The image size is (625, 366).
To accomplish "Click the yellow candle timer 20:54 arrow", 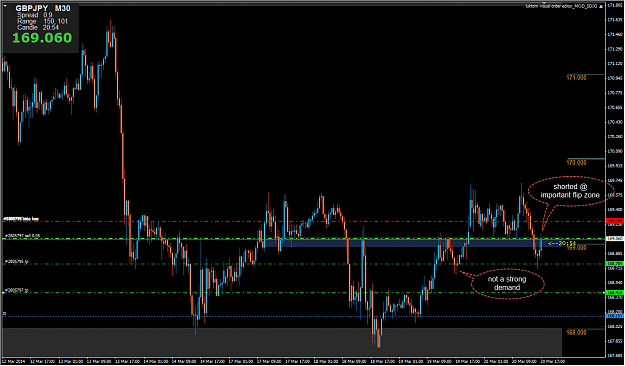I will point(562,243).
